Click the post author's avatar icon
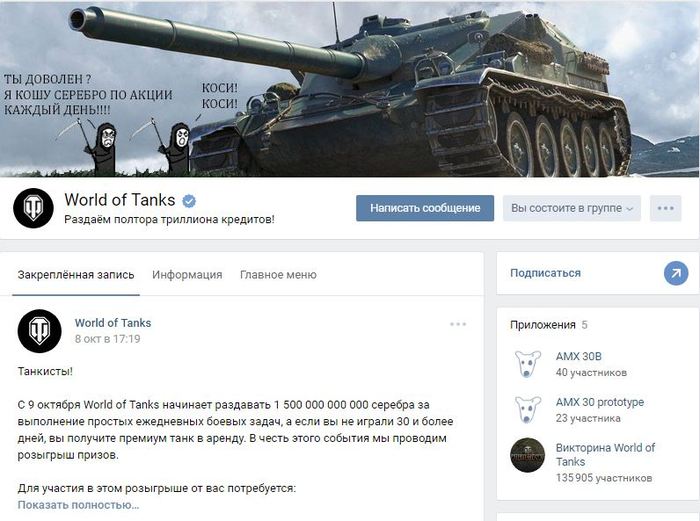 39,330
